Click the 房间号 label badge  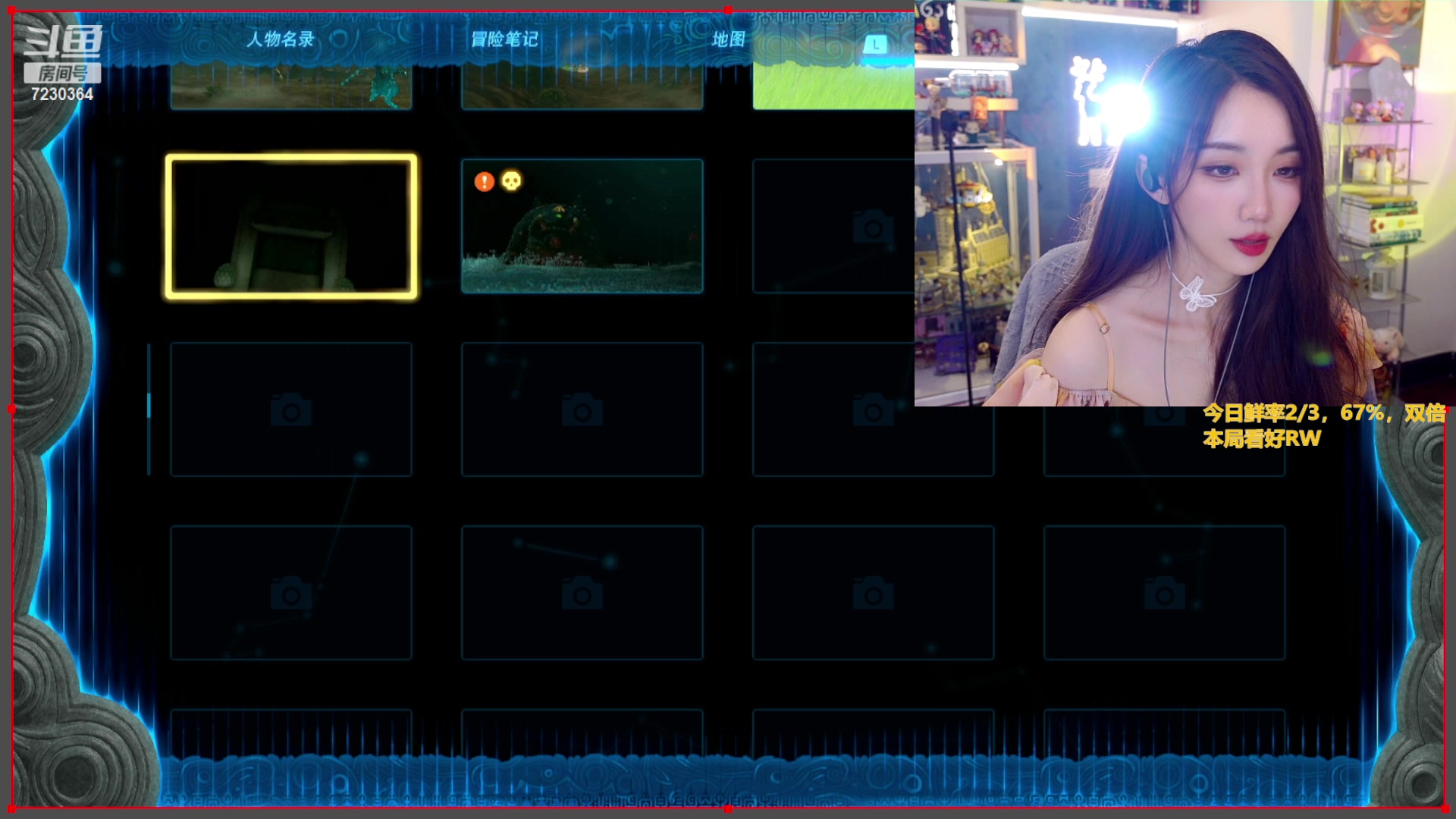[62, 74]
